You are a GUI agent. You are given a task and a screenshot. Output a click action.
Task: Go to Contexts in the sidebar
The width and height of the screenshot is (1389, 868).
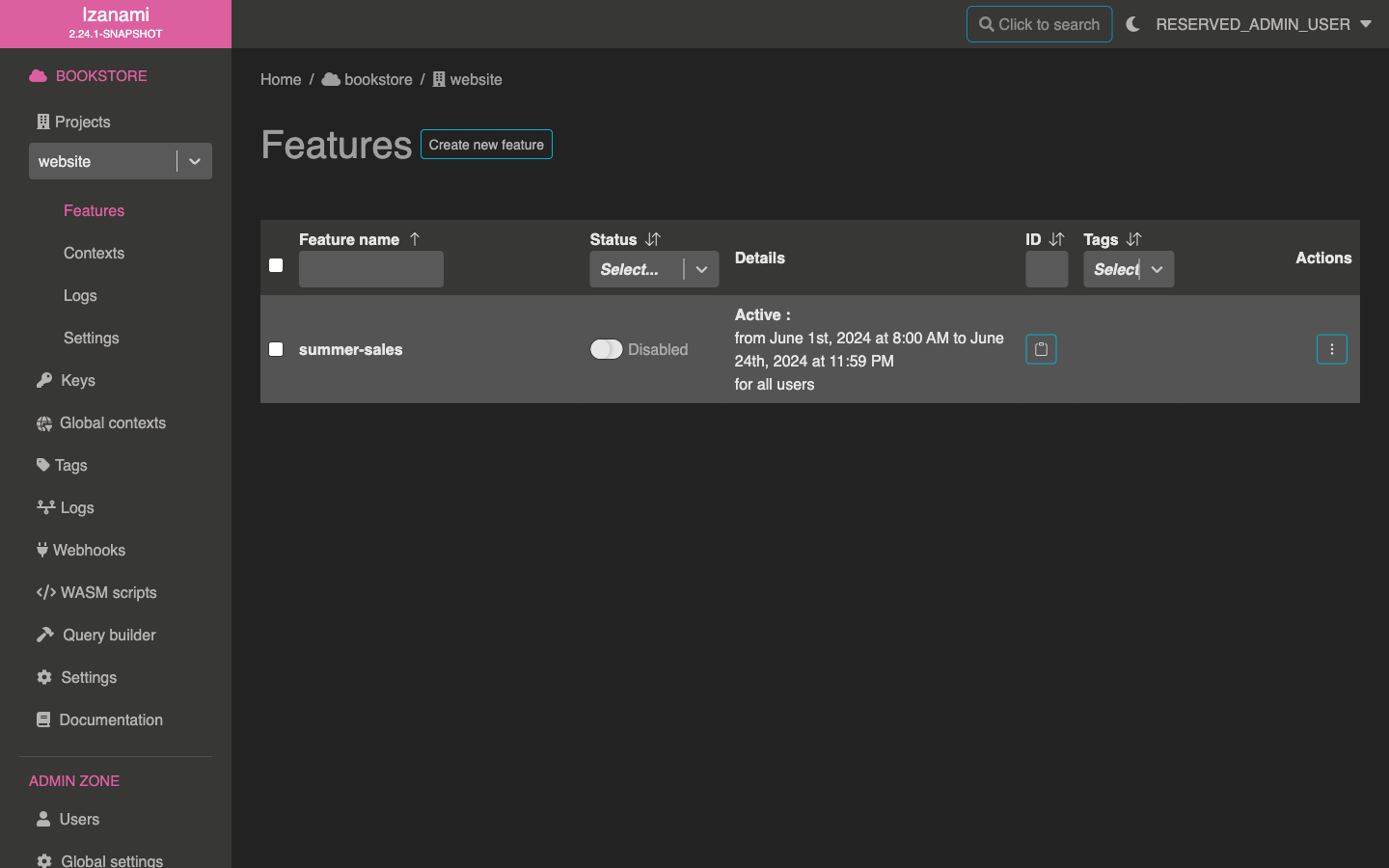click(x=94, y=253)
